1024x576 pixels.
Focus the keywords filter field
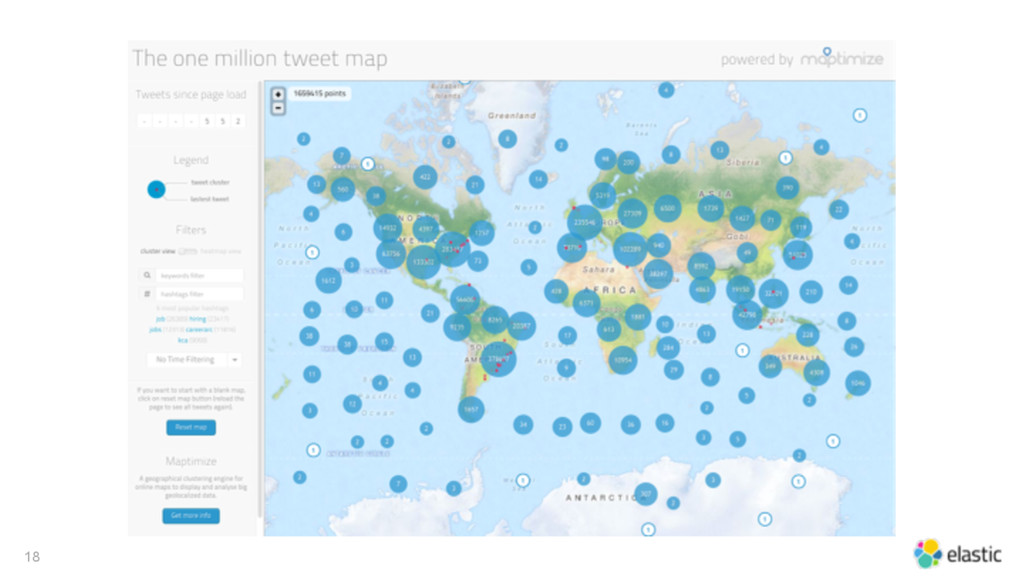click(199, 276)
